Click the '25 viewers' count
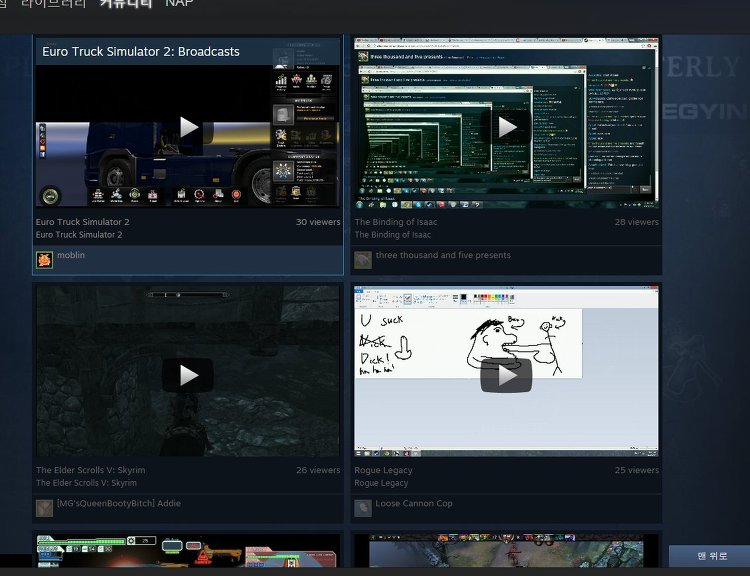750x576 pixels. pos(637,470)
